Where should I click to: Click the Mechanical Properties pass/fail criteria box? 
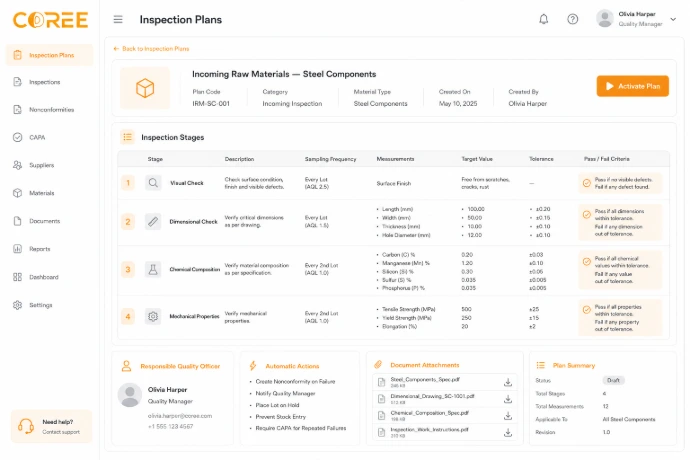coord(620,318)
